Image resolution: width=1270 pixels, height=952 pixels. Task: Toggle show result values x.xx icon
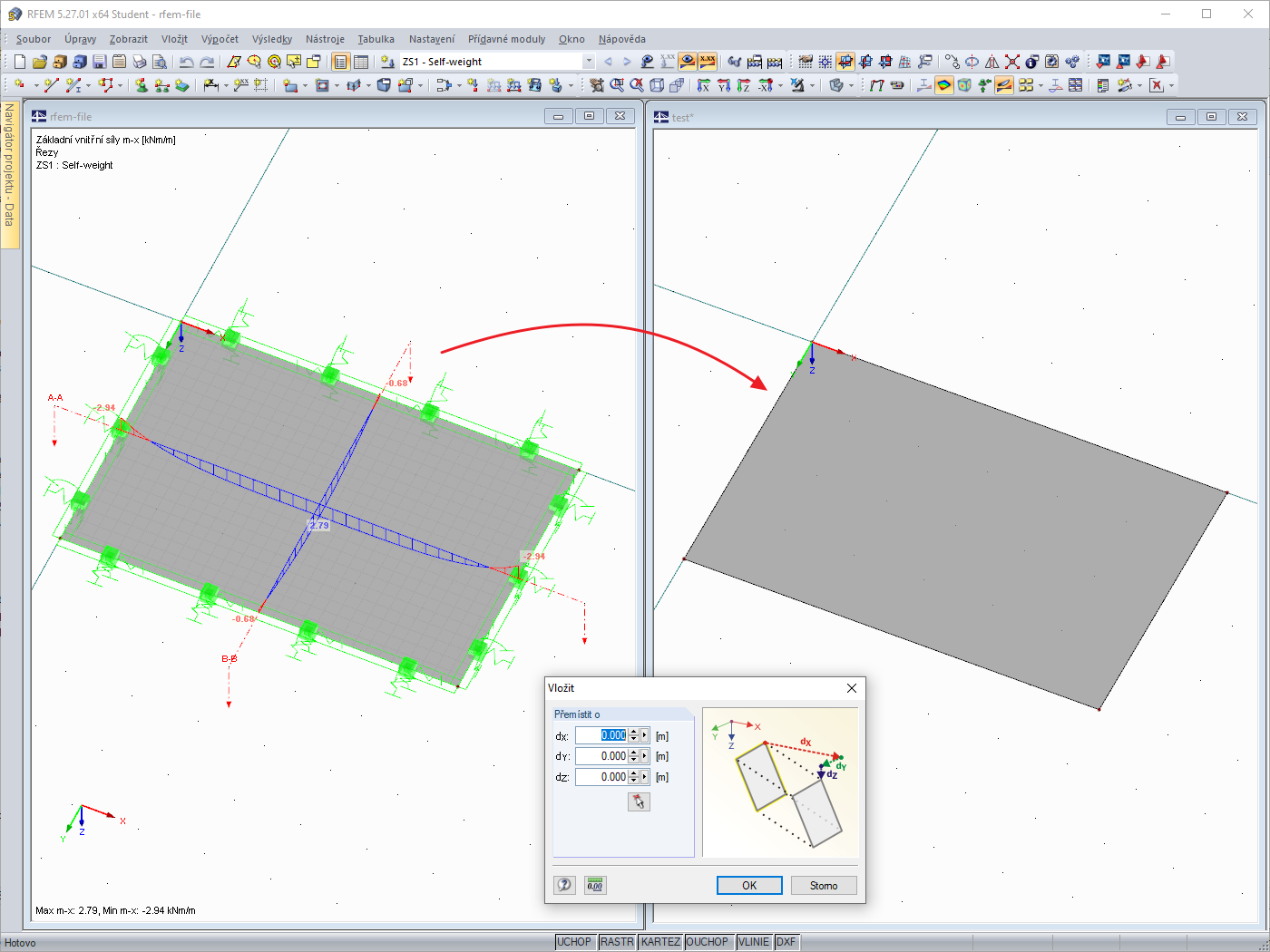pos(708,62)
